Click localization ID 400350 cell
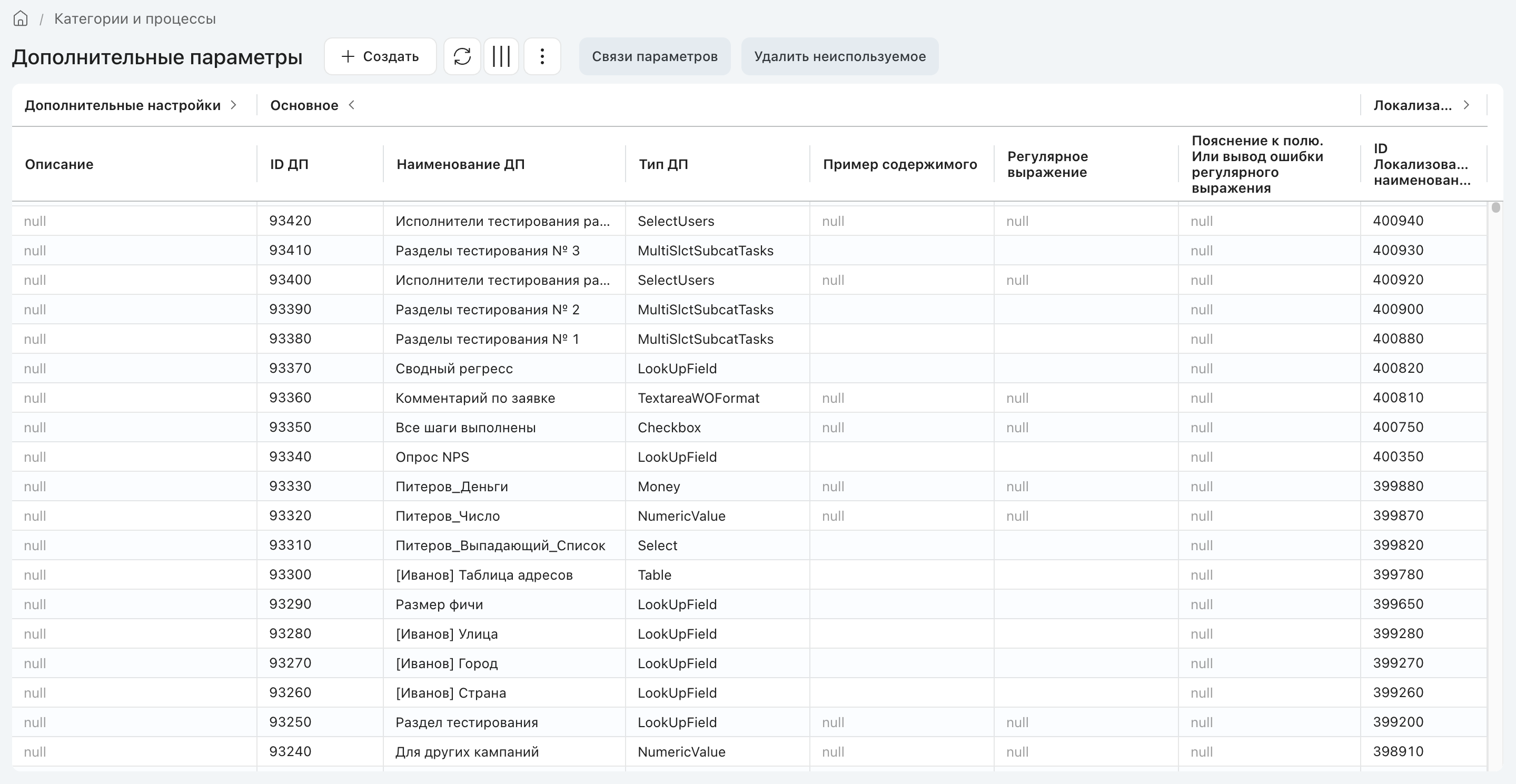 (x=1424, y=456)
